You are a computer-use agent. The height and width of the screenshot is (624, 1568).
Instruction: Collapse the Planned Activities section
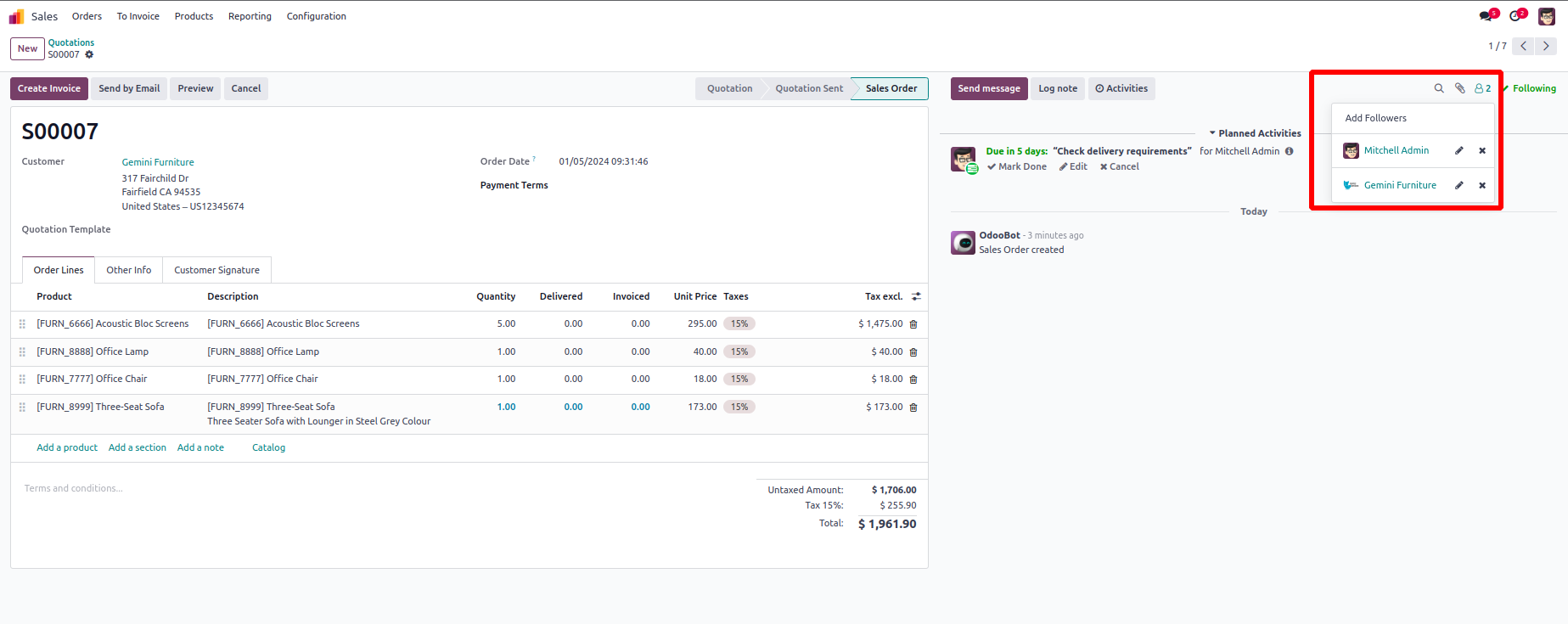(x=1255, y=133)
